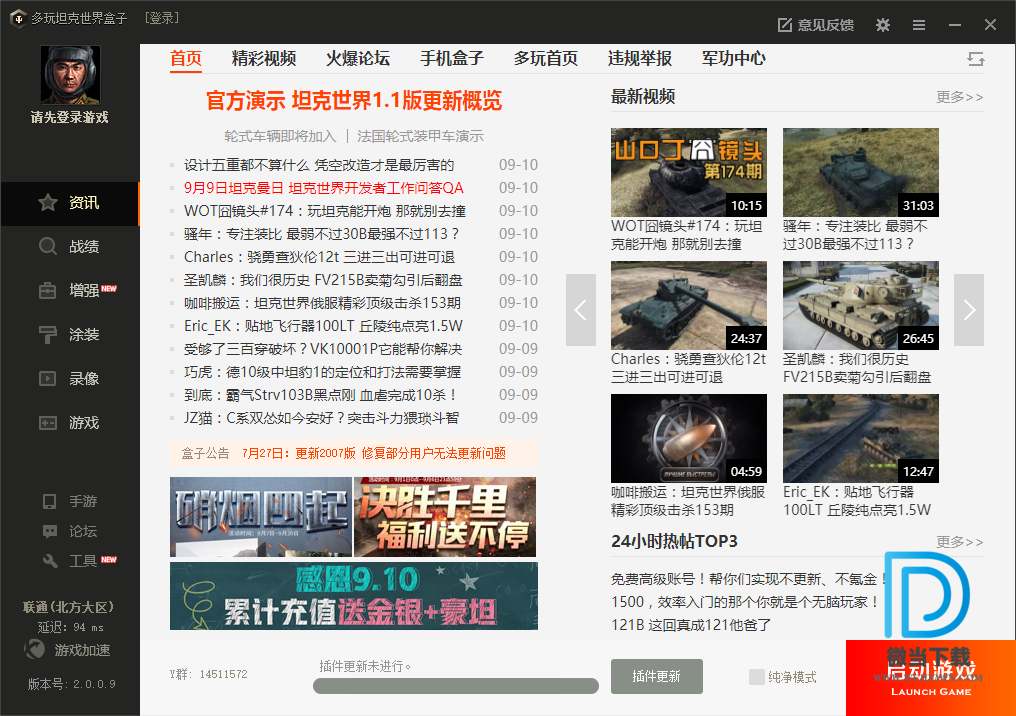This screenshot has height=716, width=1016.
Task: Click server label 联通(北方大区)
Action: click(x=69, y=607)
